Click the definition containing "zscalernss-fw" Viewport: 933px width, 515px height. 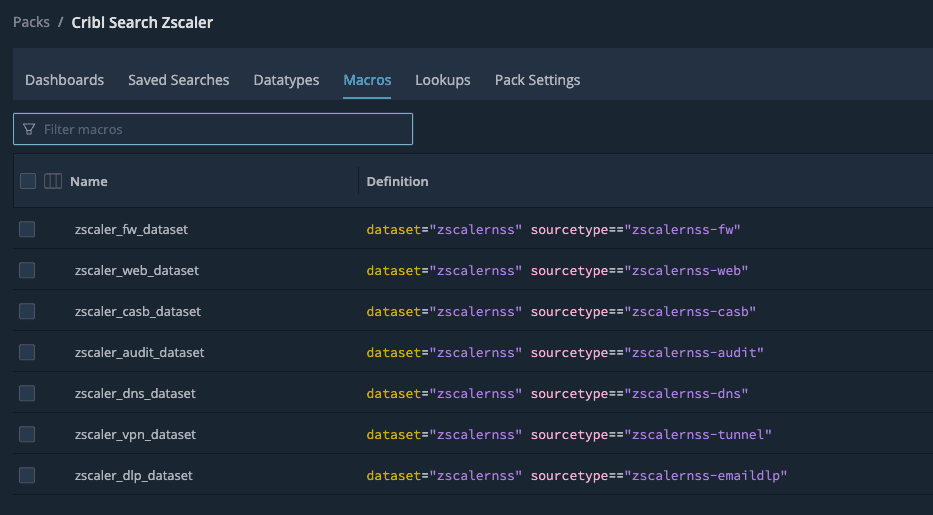[553, 230]
